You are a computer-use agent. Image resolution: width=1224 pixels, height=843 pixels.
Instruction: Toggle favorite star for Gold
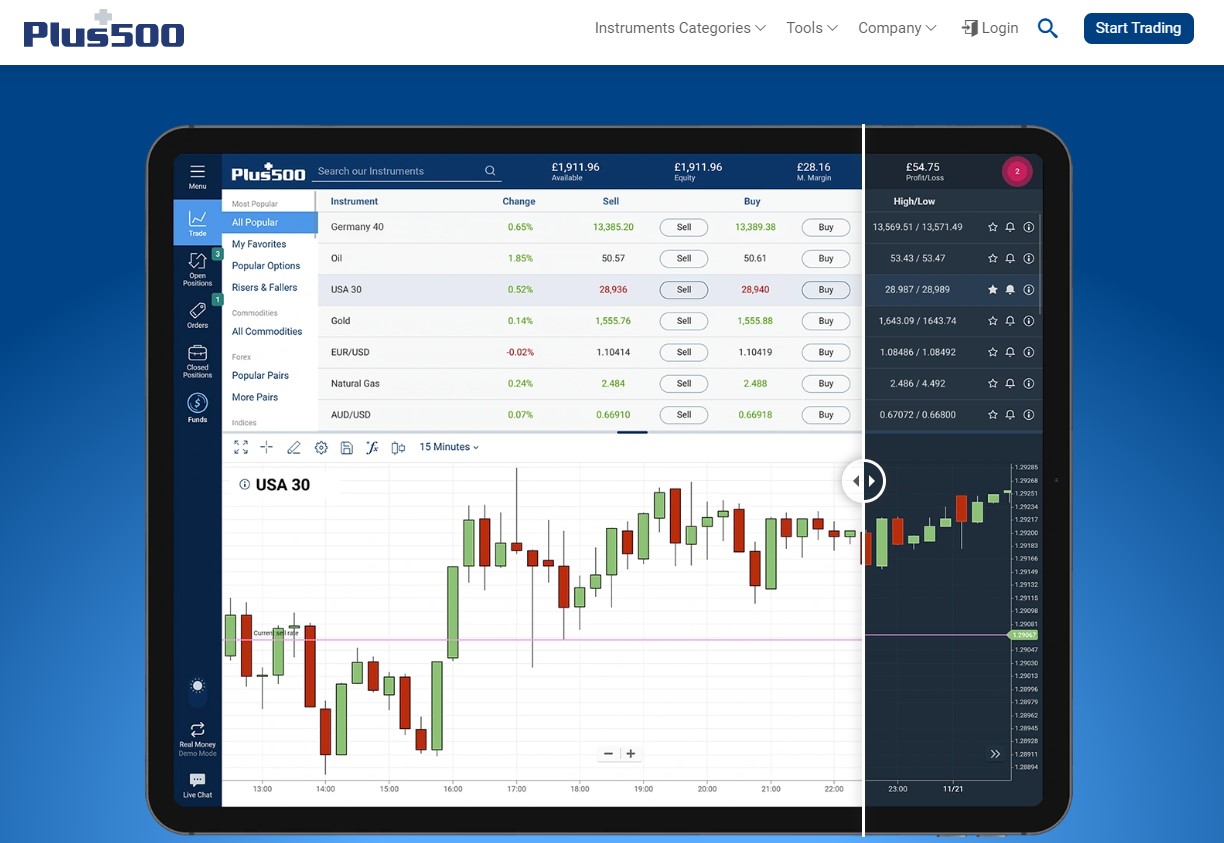point(993,321)
